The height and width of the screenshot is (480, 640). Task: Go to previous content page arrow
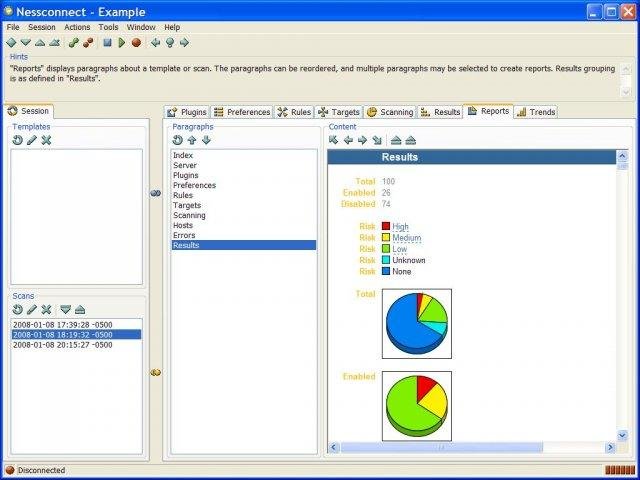[x=348, y=140]
